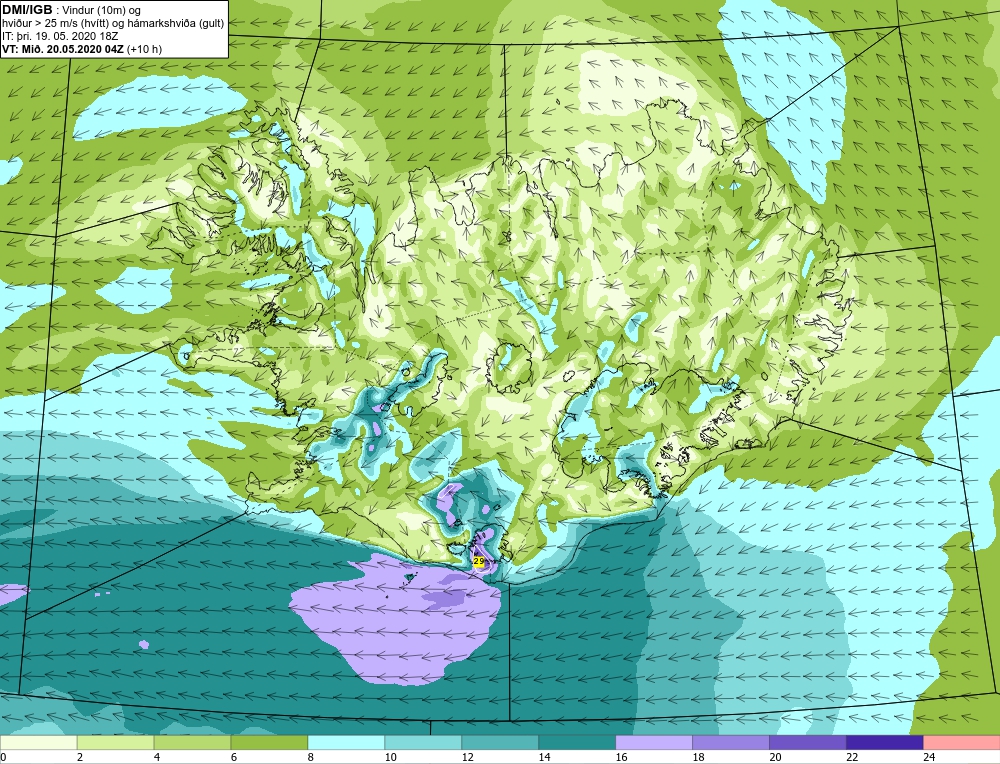The height and width of the screenshot is (764, 1000).
Task: Click the legend scale number '22'
Action: pos(852,758)
